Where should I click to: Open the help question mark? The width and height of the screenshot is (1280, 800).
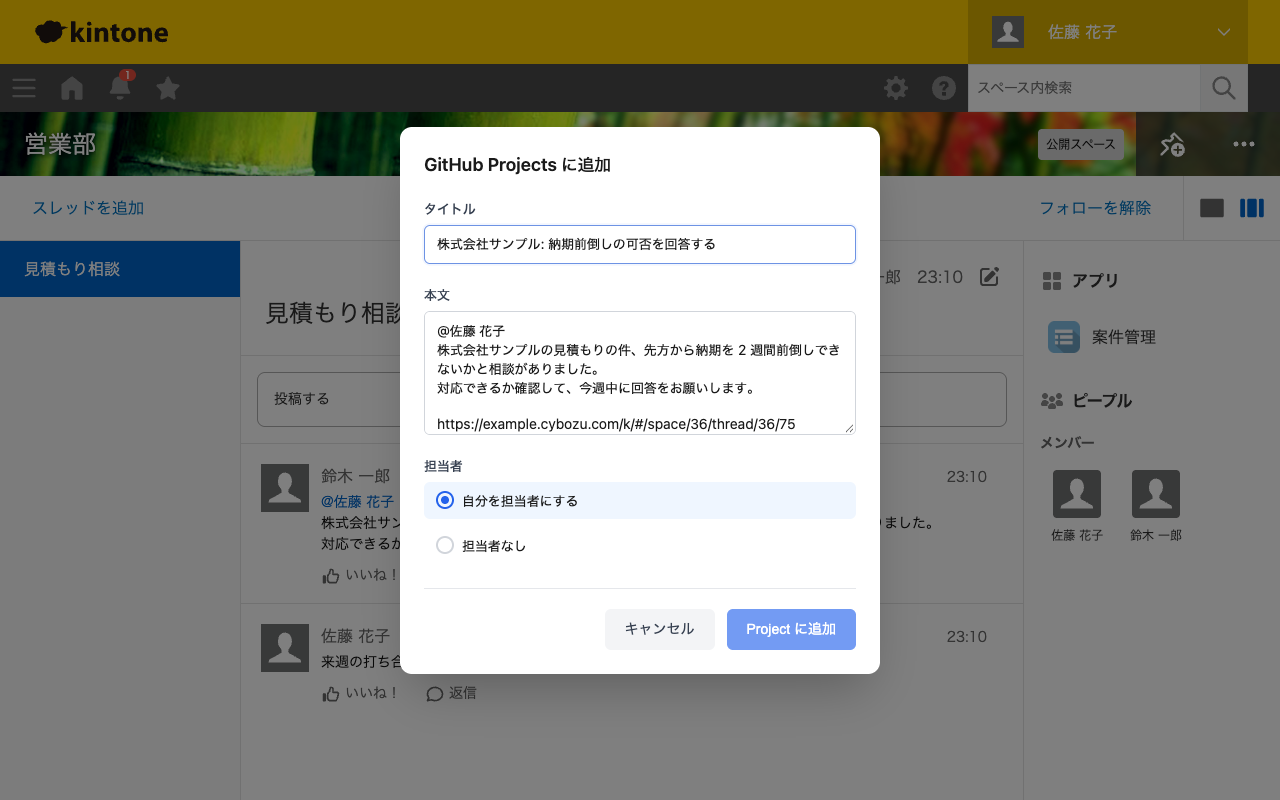click(x=944, y=88)
